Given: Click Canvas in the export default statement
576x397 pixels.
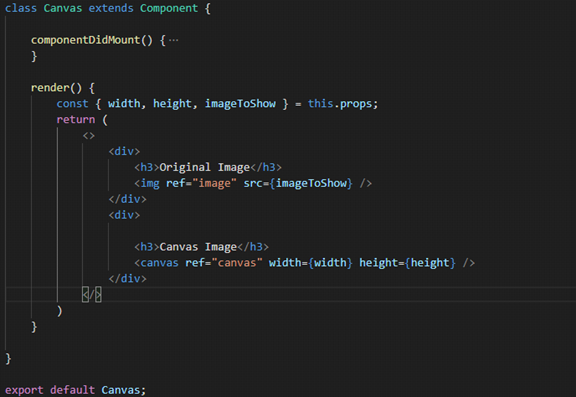Looking at the screenshot, I should (120, 390).
